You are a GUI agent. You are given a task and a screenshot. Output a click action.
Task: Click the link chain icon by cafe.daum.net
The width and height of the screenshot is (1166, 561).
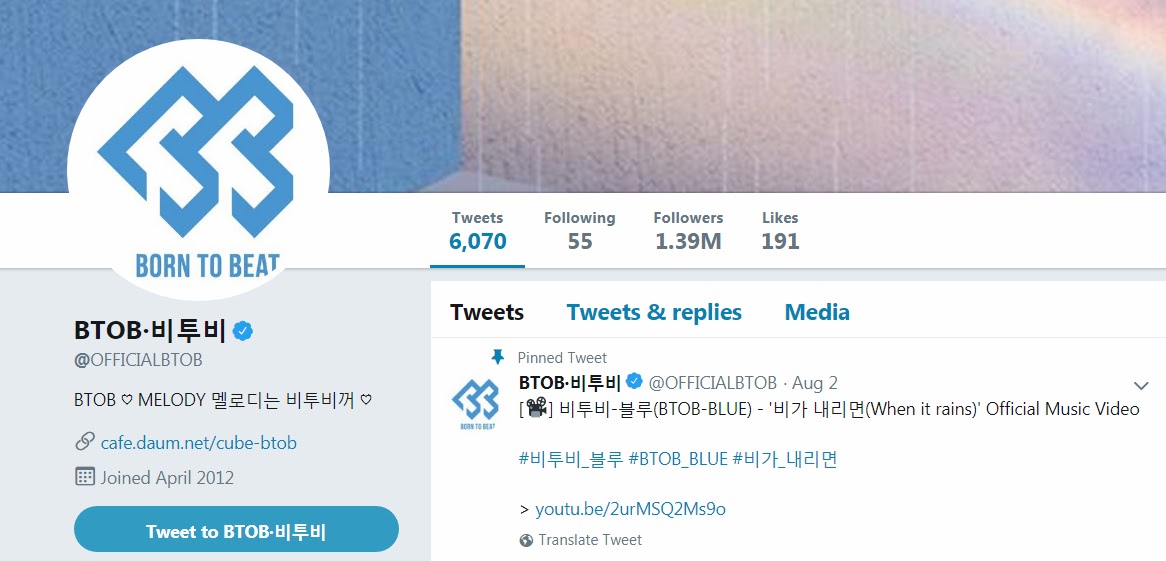pyautogui.click(x=85, y=442)
